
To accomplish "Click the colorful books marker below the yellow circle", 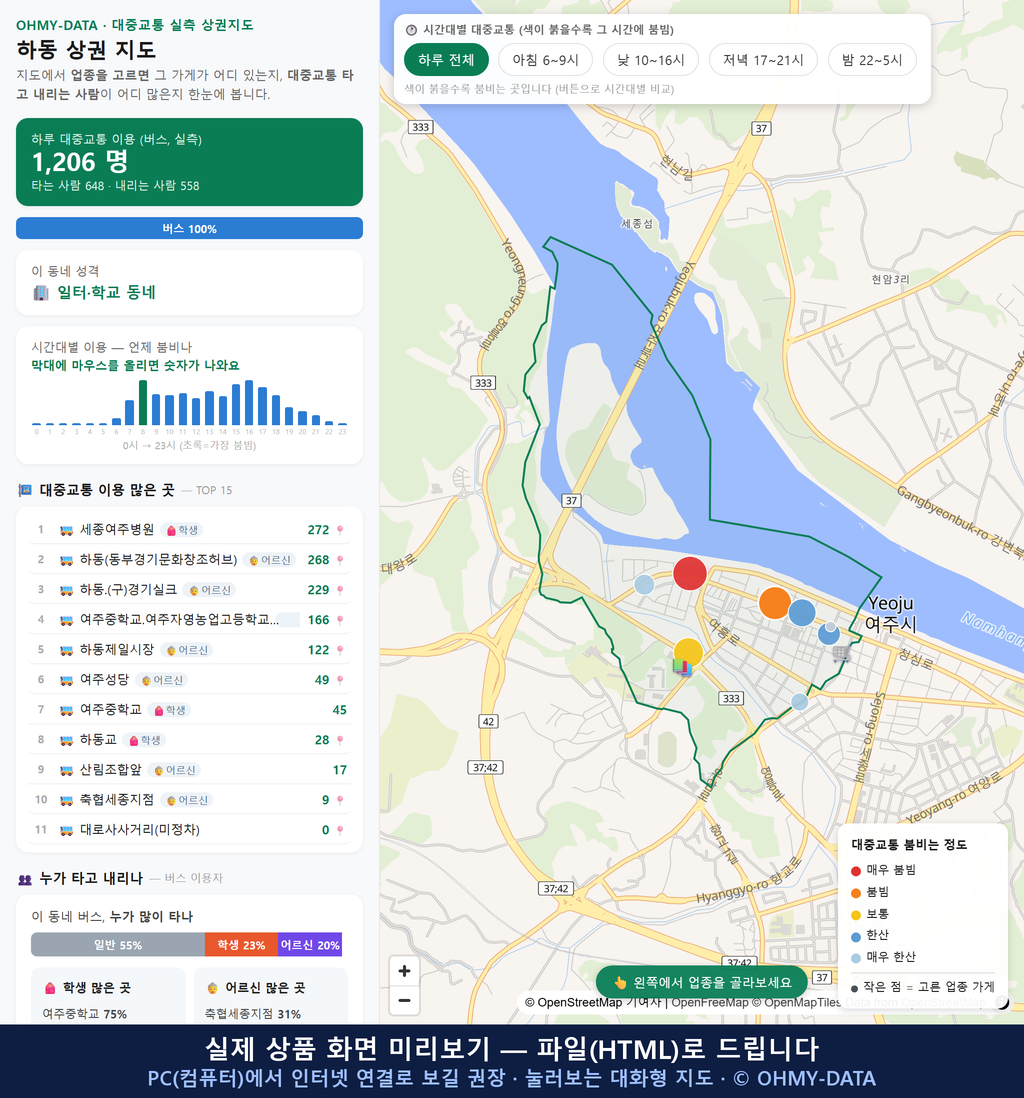I will click(x=682, y=667).
